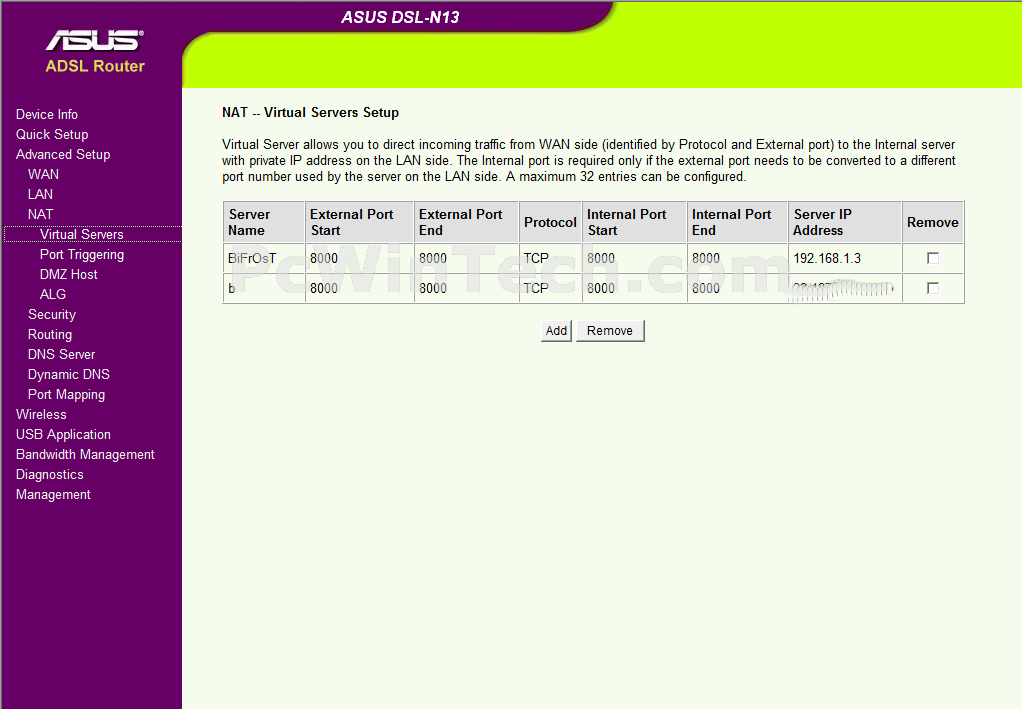Expand Advanced Setup menu
1022x709 pixels.
pos(63,154)
